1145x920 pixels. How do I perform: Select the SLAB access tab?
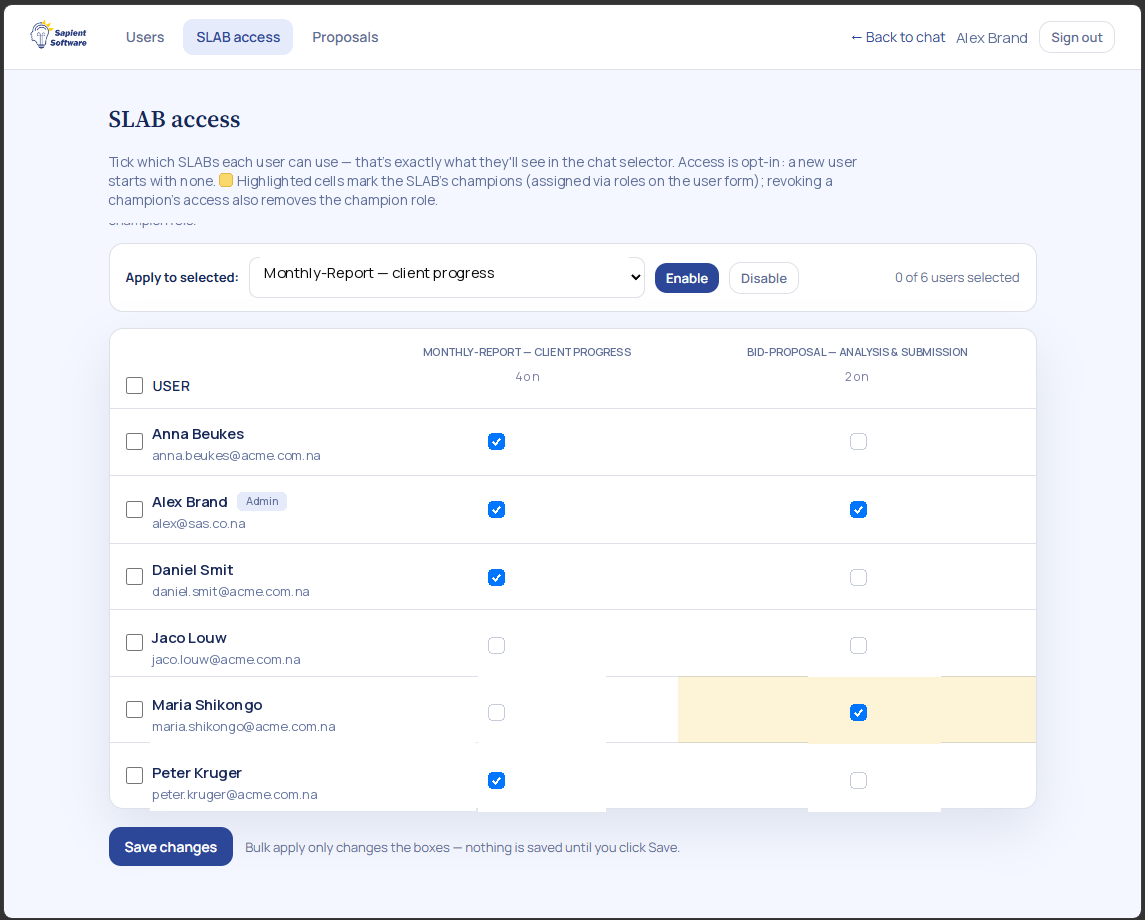pyautogui.click(x=238, y=37)
